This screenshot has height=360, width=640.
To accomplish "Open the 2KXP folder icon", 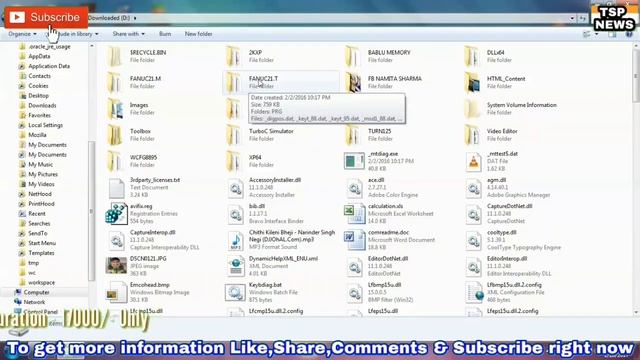I will coord(234,56).
